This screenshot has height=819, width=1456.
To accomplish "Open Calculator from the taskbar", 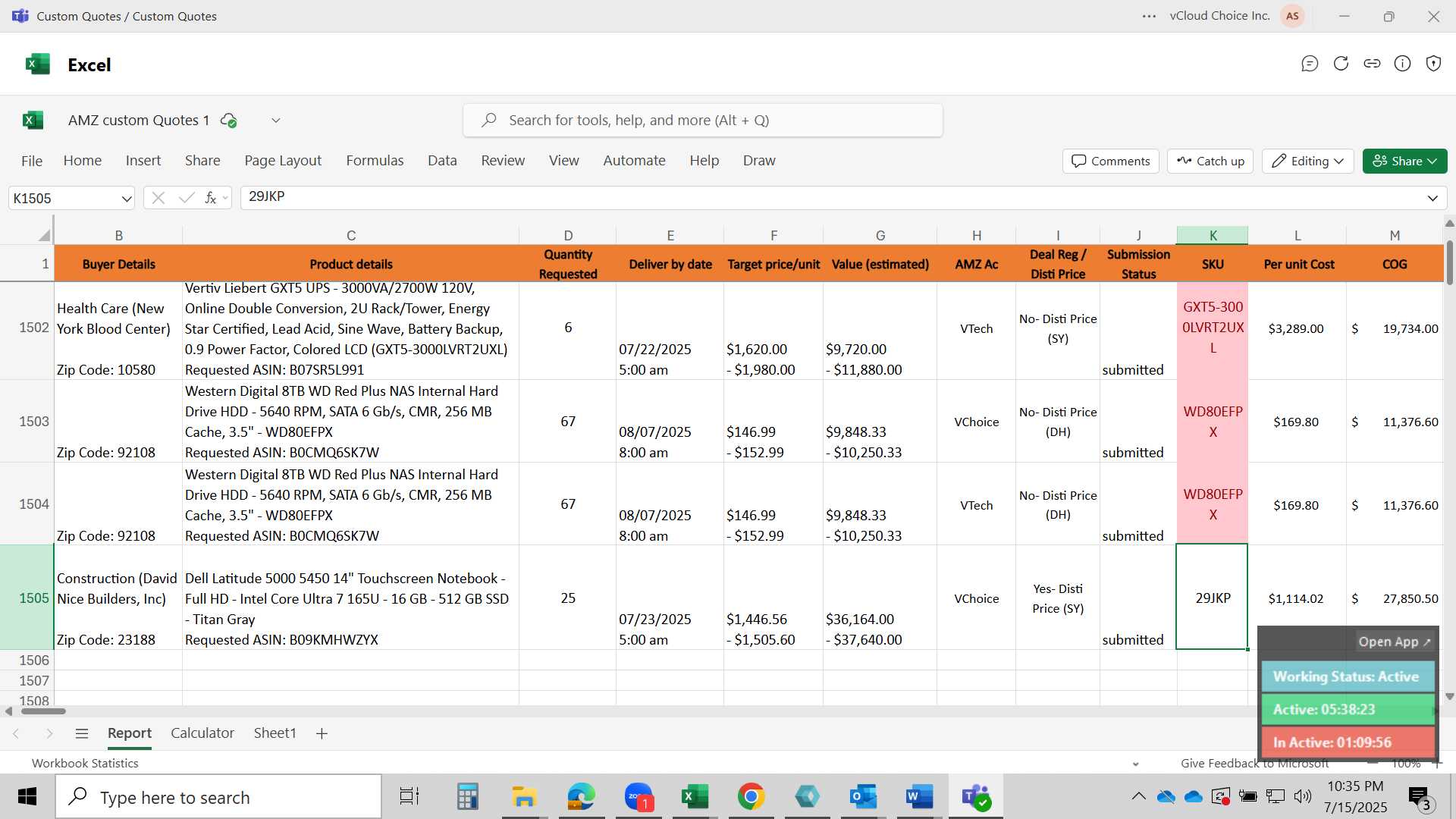I will point(467,796).
